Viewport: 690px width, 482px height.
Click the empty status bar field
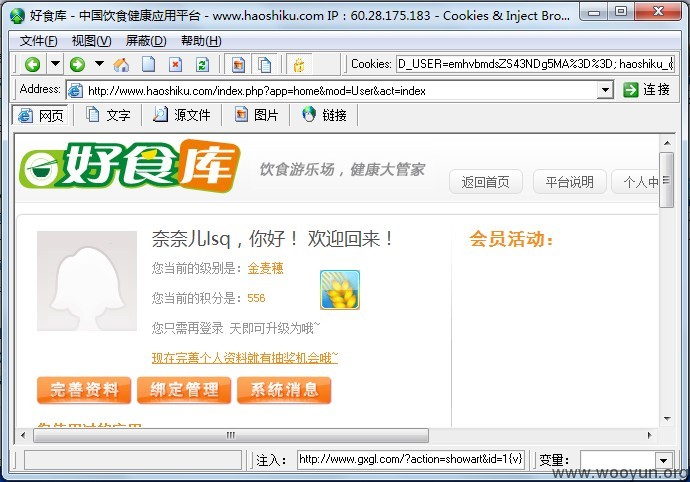click(132, 460)
